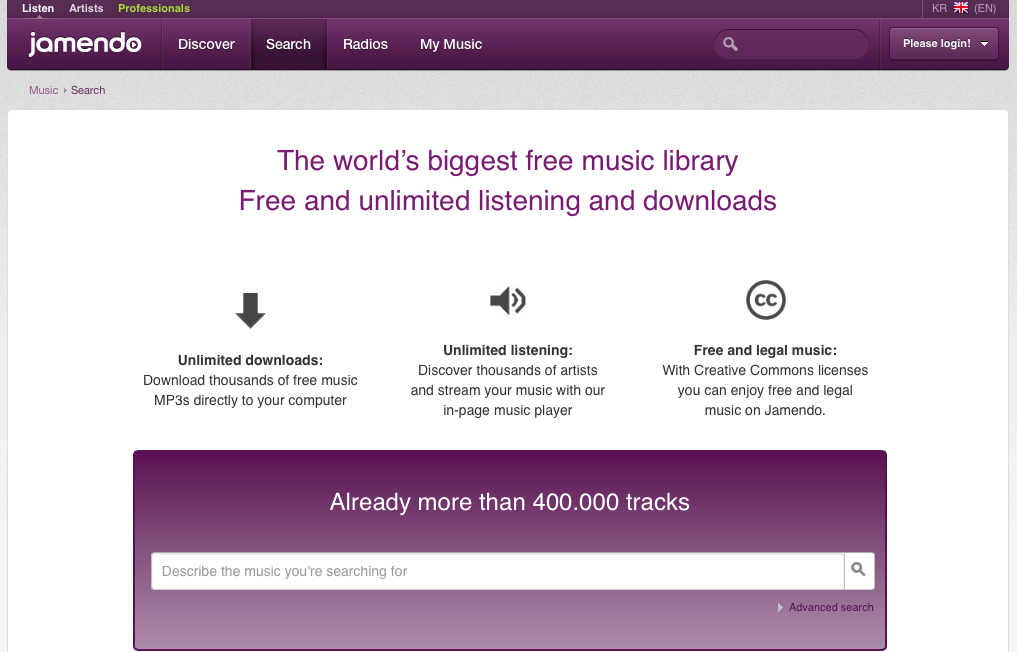The image size is (1017, 652).
Task: Click the download arrow icon
Action: [x=250, y=311]
